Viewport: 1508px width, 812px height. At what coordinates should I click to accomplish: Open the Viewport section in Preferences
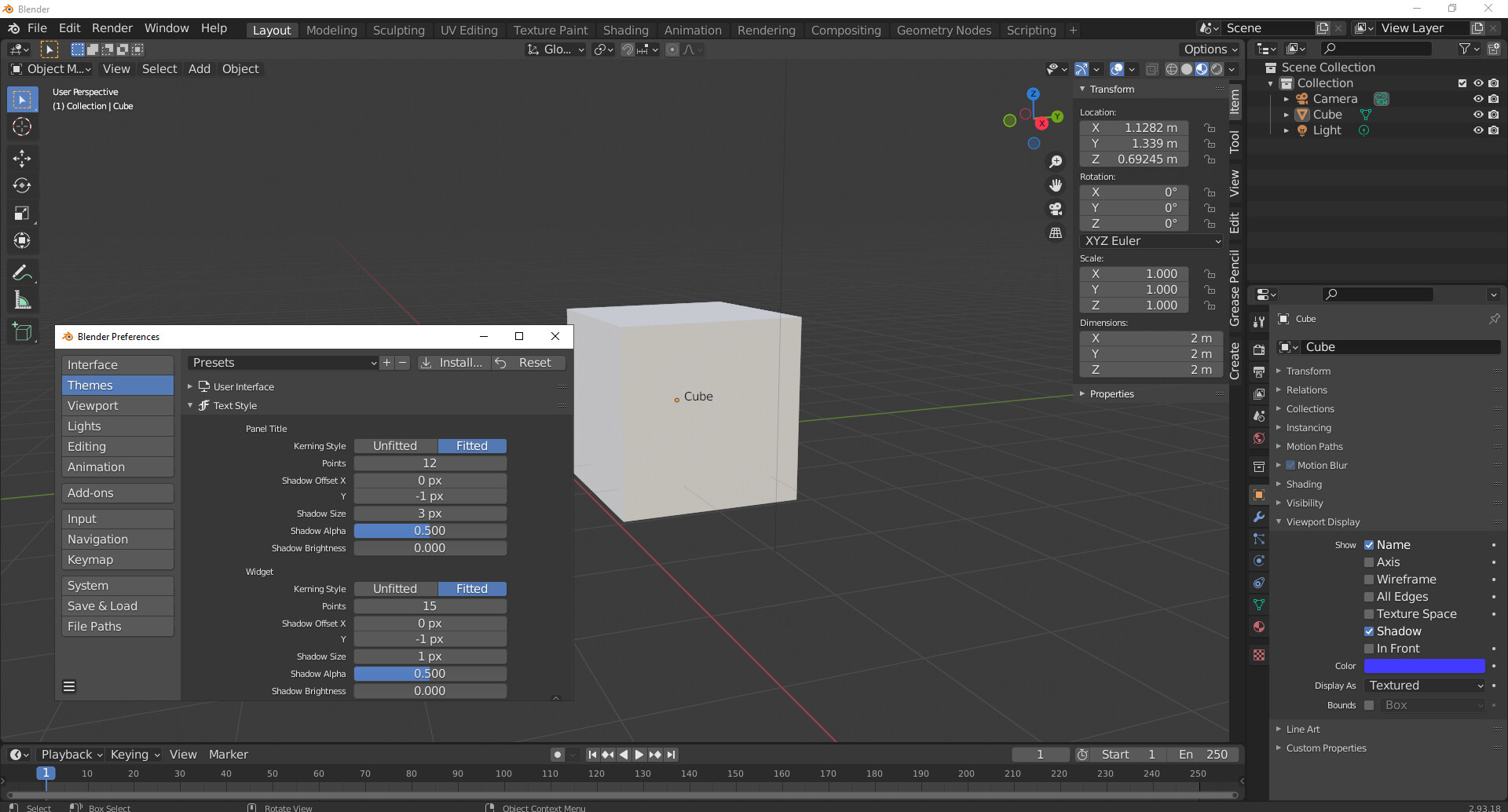click(x=118, y=406)
